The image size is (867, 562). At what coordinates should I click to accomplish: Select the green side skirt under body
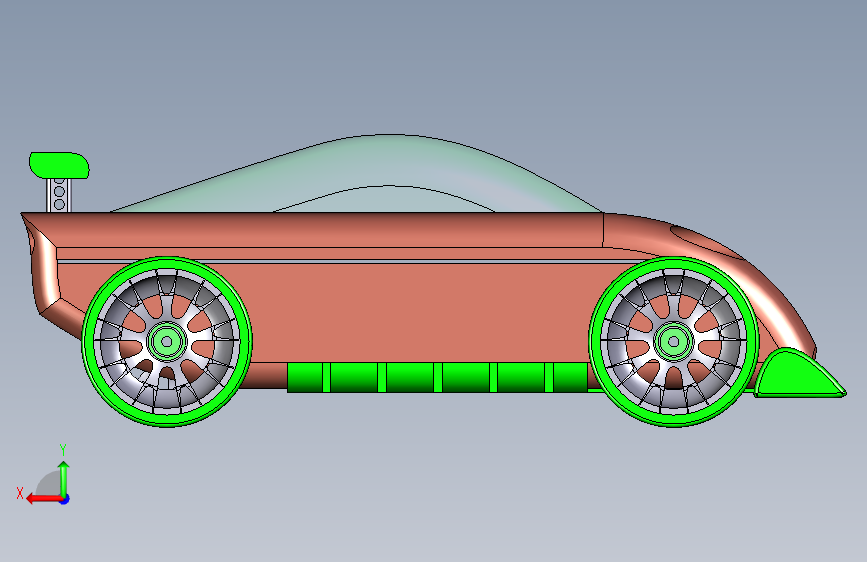(x=437, y=377)
